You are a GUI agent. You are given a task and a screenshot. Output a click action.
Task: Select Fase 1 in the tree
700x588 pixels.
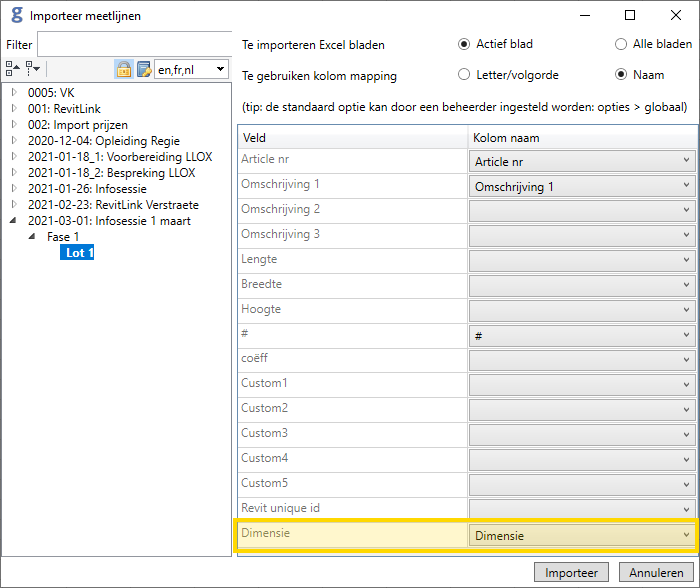[x=63, y=237]
